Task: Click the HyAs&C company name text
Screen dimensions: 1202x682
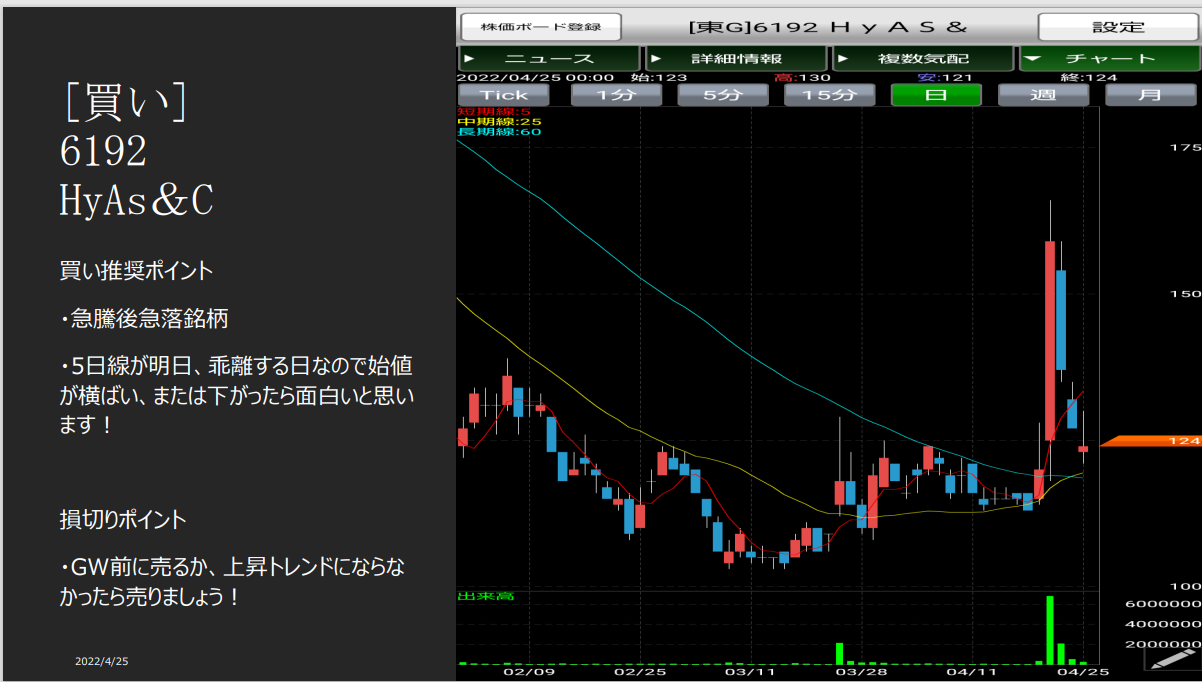Action: tap(136, 201)
